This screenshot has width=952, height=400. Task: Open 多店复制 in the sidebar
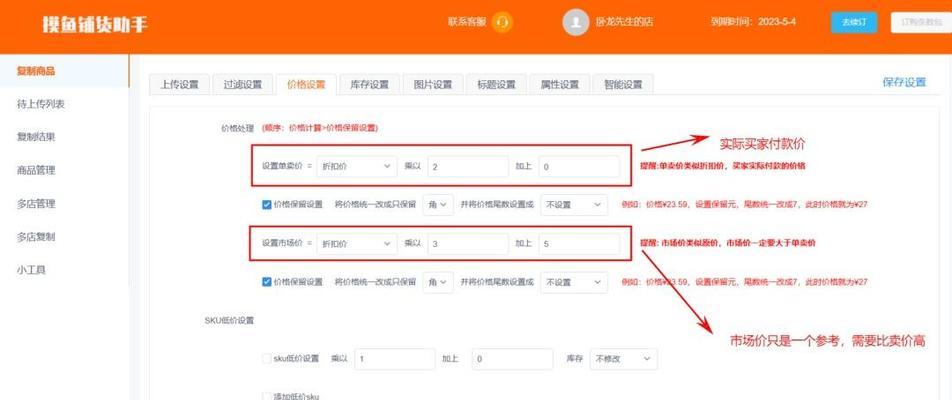tap(64, 237)
